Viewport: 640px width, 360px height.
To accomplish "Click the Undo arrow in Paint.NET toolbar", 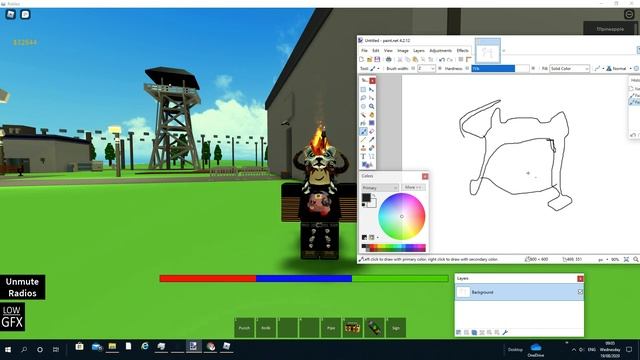I will tap(442, 60).
